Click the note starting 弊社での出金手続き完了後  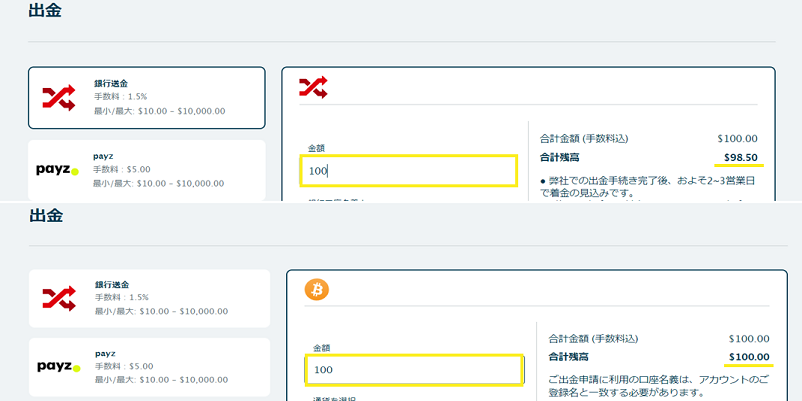pyautogui.click(x=649, y=187)
